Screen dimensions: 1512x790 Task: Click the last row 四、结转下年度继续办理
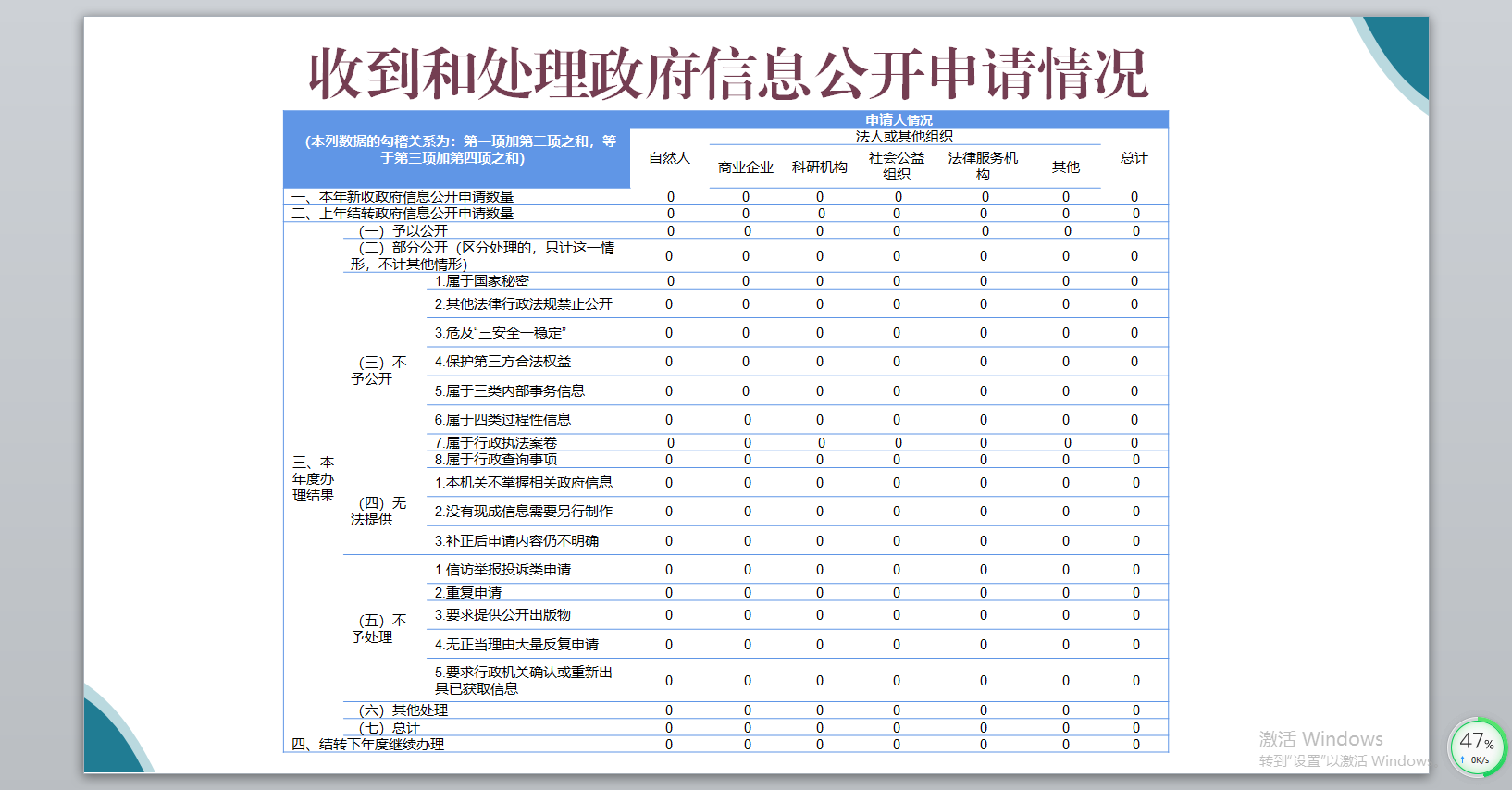368,745
